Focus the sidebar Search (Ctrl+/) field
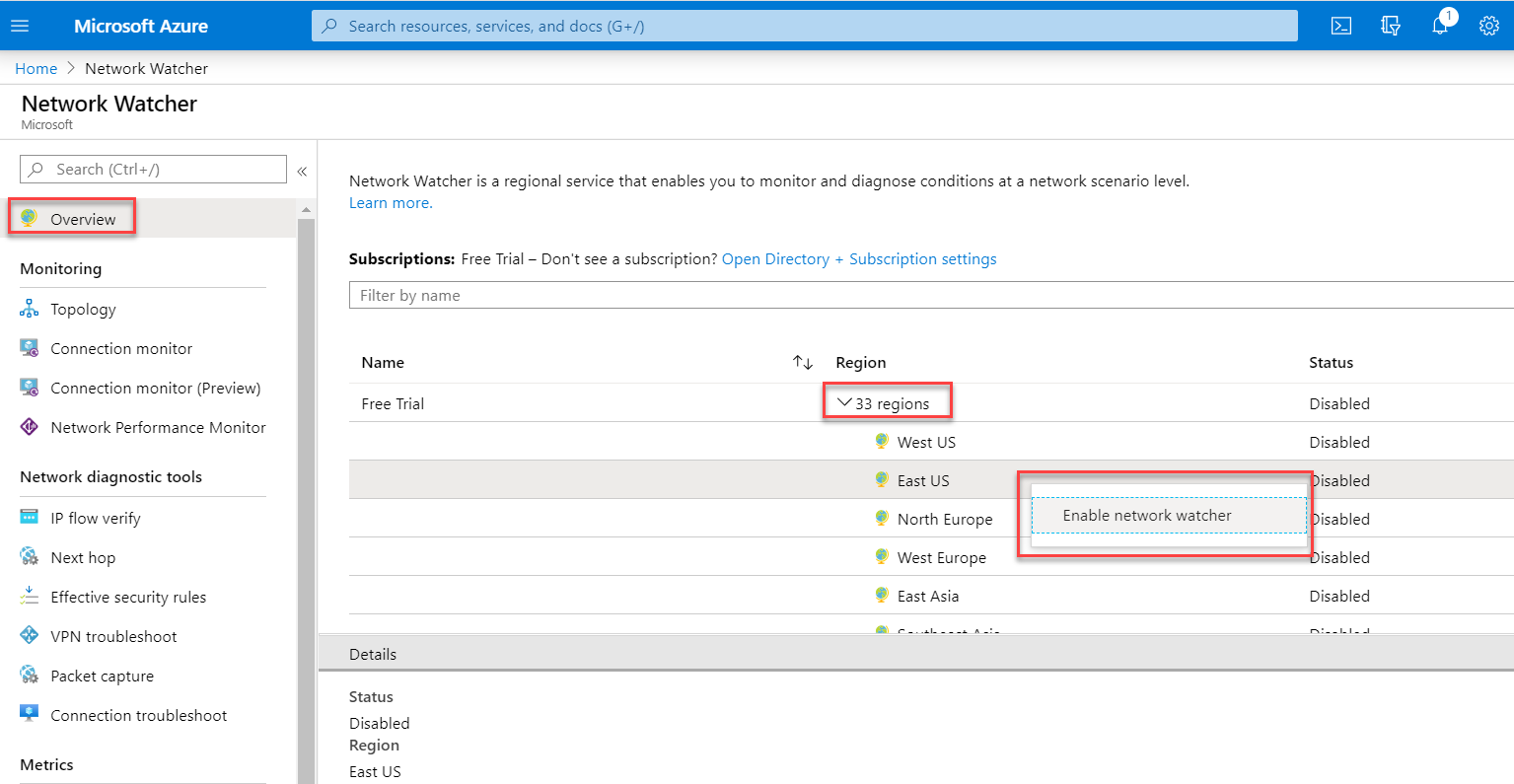This screenshot has height=784, width=1514. pyautogui.click(x=153, y=169)
